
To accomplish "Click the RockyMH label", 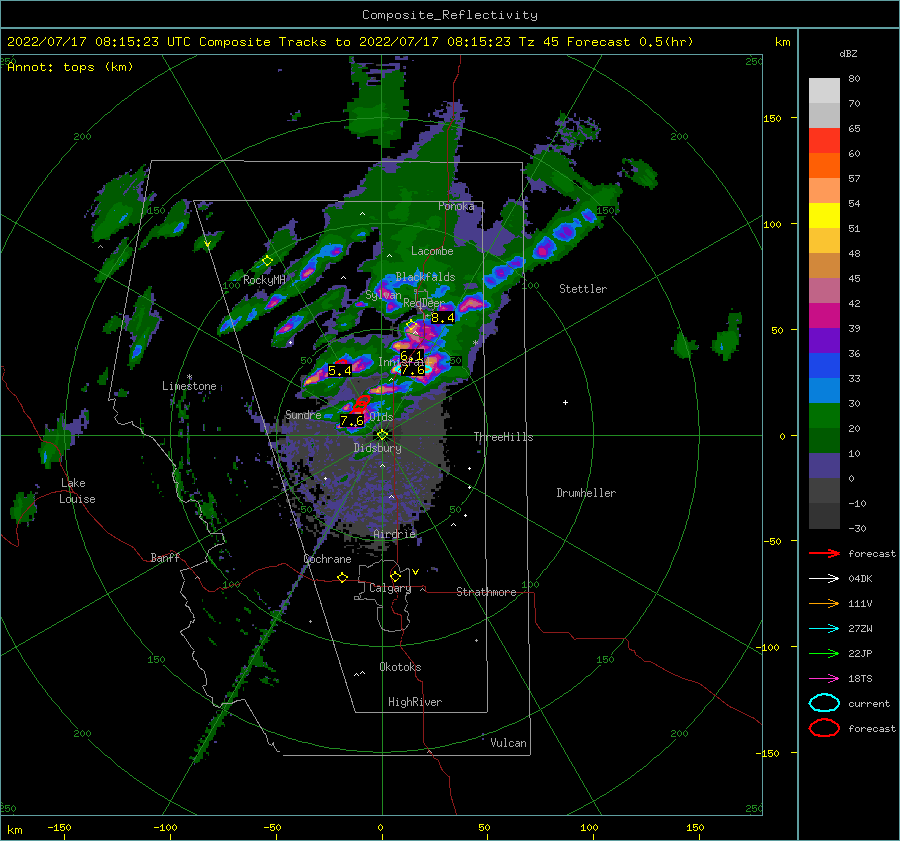I will pos(264,280).
